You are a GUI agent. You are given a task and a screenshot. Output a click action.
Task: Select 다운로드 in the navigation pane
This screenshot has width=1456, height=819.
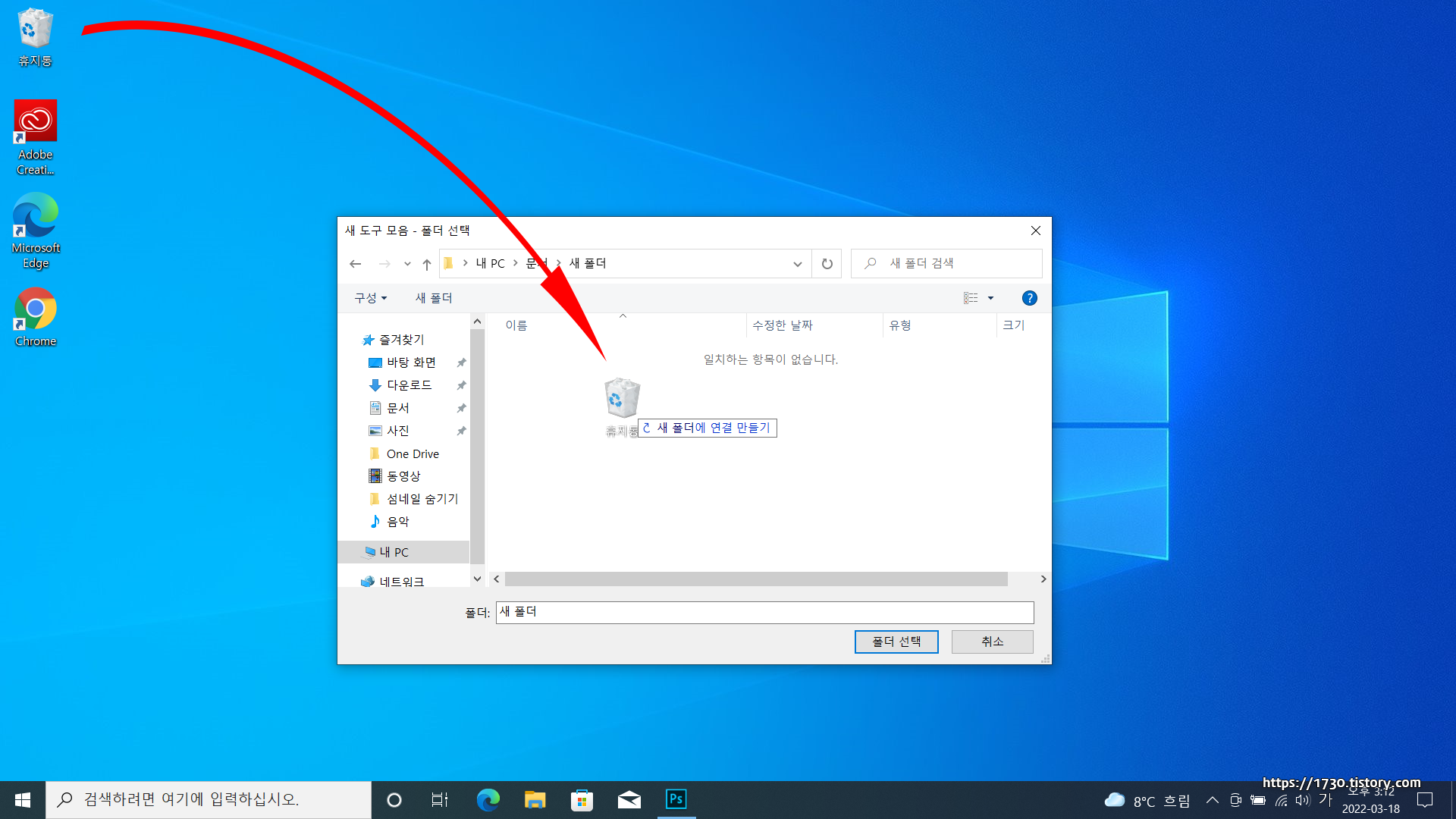pos(409,385)
